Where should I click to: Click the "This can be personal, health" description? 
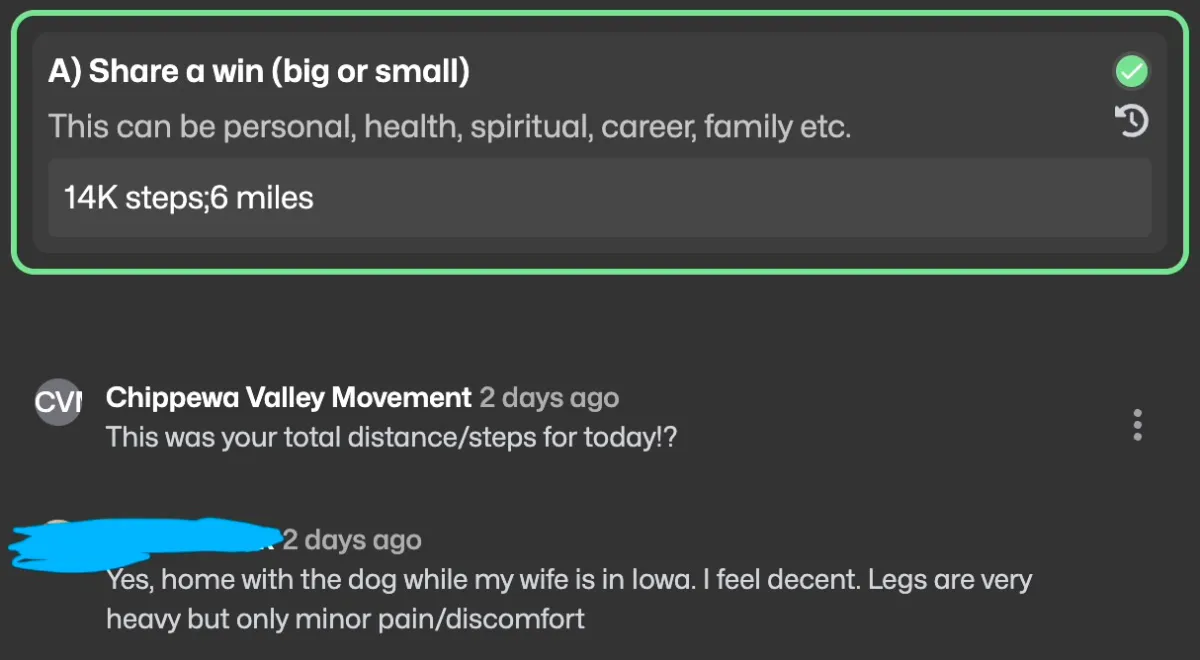[449, 127]
